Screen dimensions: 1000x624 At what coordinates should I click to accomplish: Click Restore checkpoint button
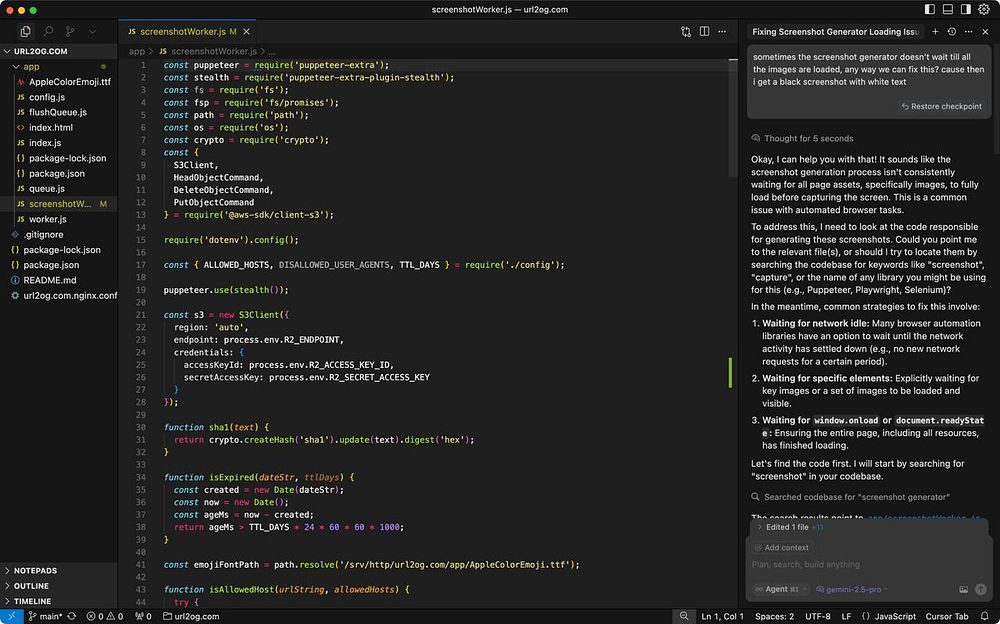940,107
